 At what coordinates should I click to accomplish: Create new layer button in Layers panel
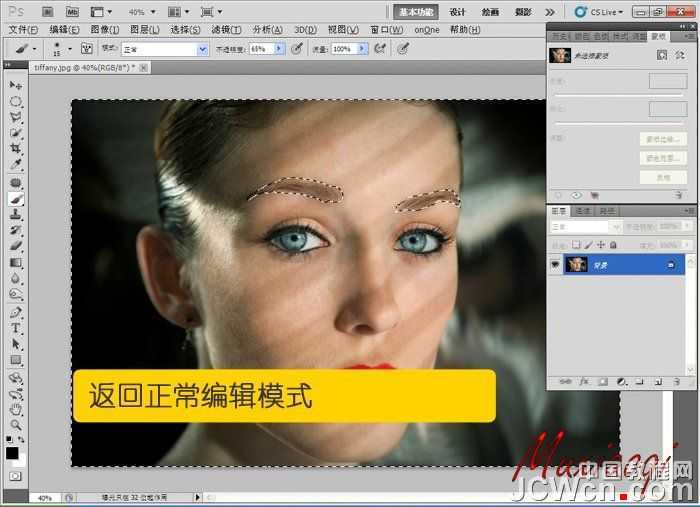[x=658, y=382]
